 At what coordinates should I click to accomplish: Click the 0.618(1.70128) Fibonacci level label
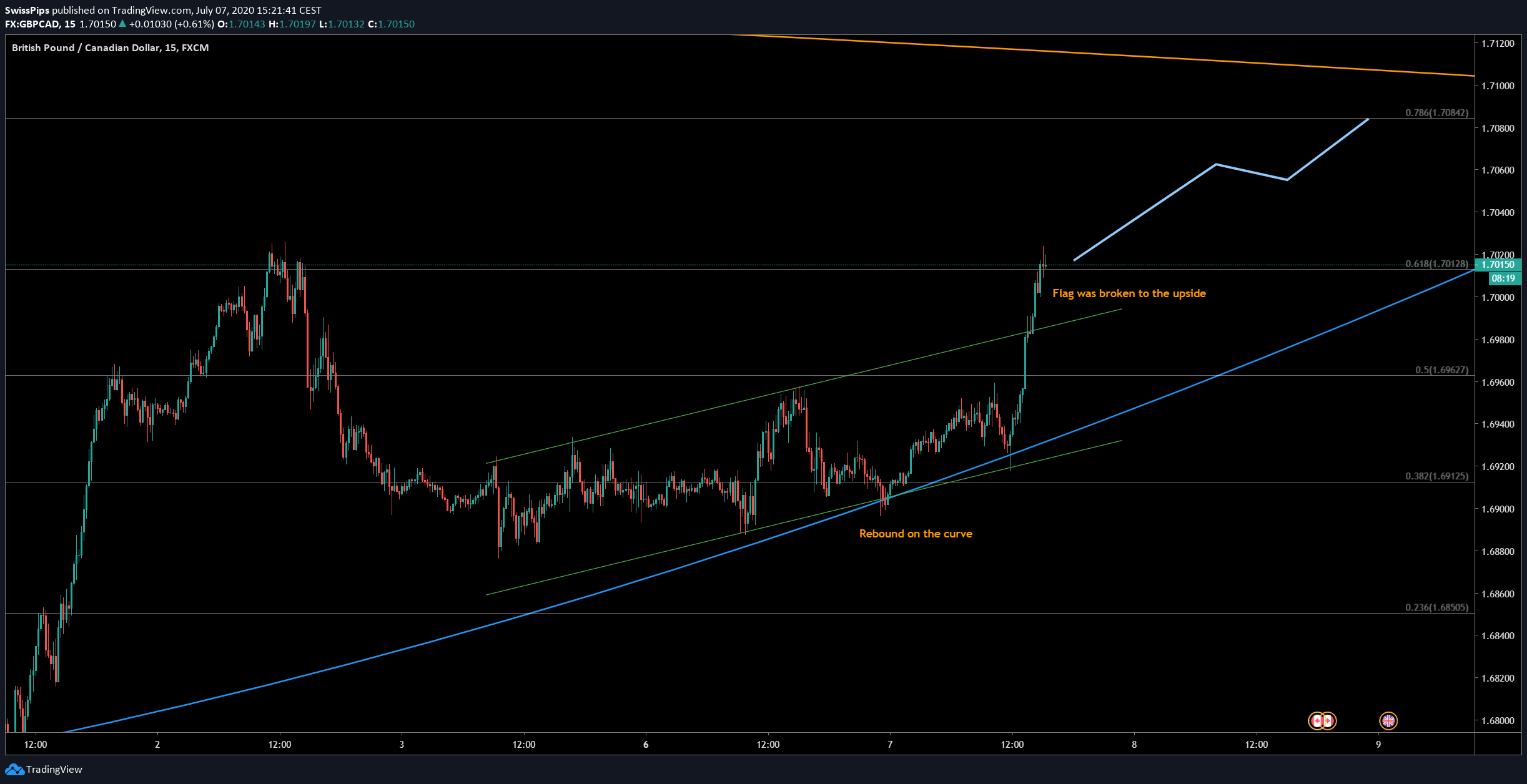[x=1436, y=263]
